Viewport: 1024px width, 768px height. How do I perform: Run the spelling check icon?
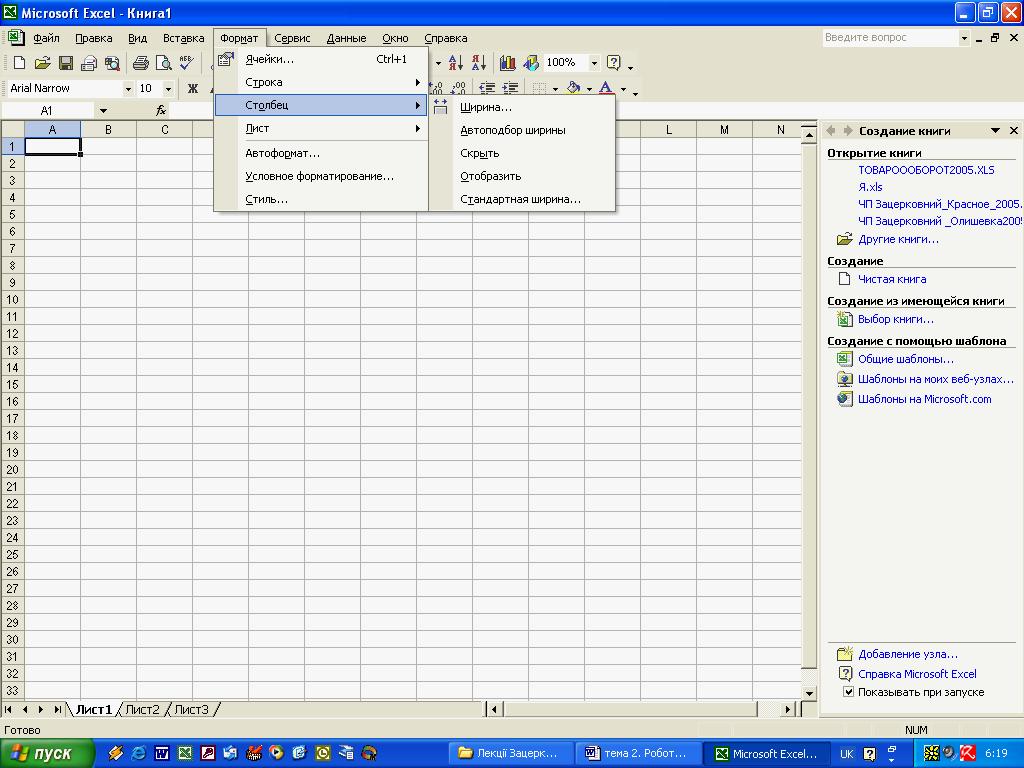pos(186,63)
